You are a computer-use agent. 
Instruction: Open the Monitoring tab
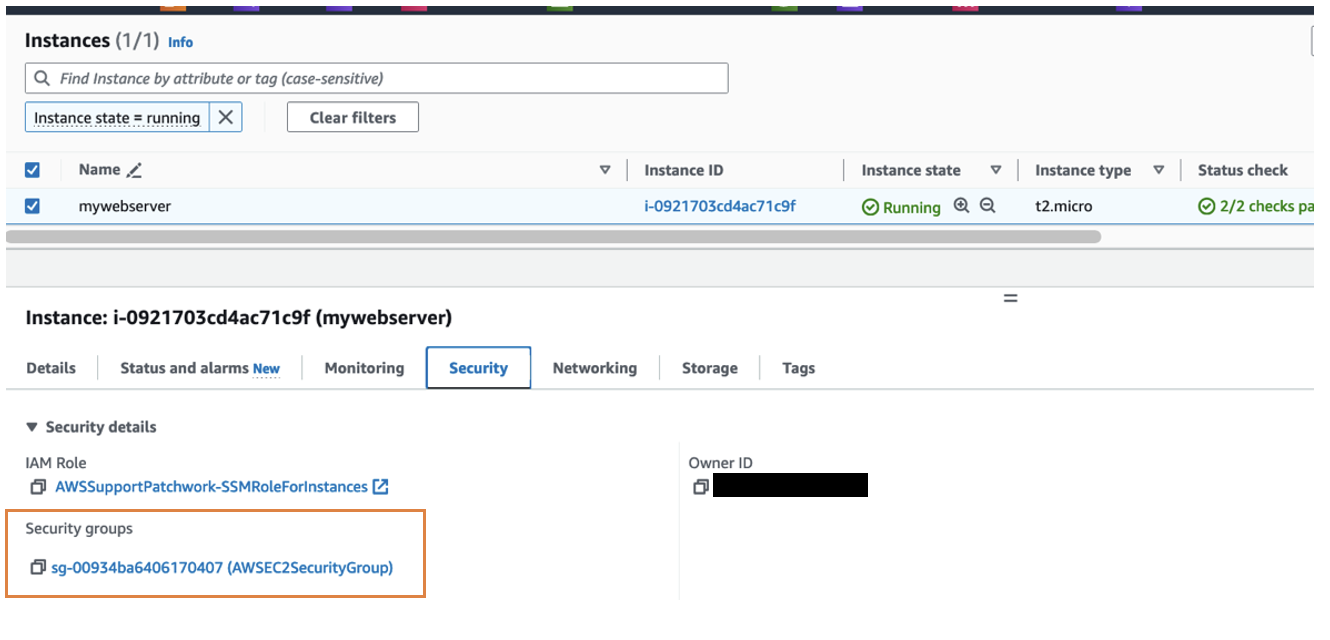point(364,367)
